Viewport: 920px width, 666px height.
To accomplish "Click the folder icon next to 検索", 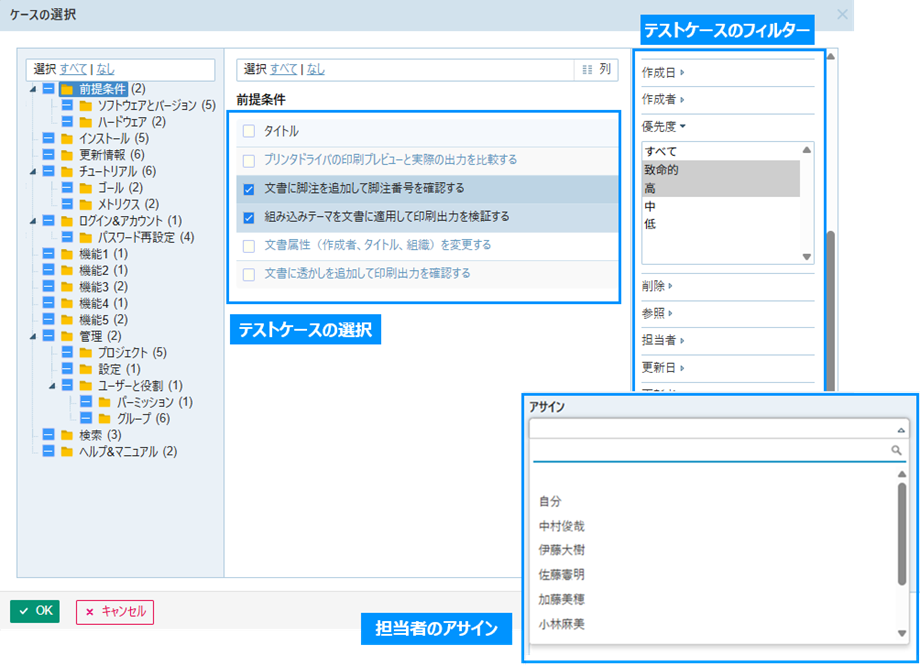I will 67,435.
